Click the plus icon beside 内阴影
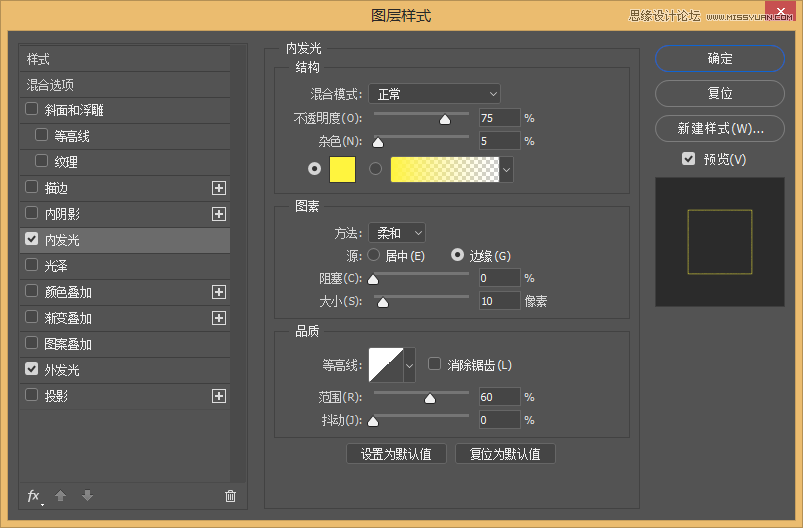 click(x=219, y=214)
